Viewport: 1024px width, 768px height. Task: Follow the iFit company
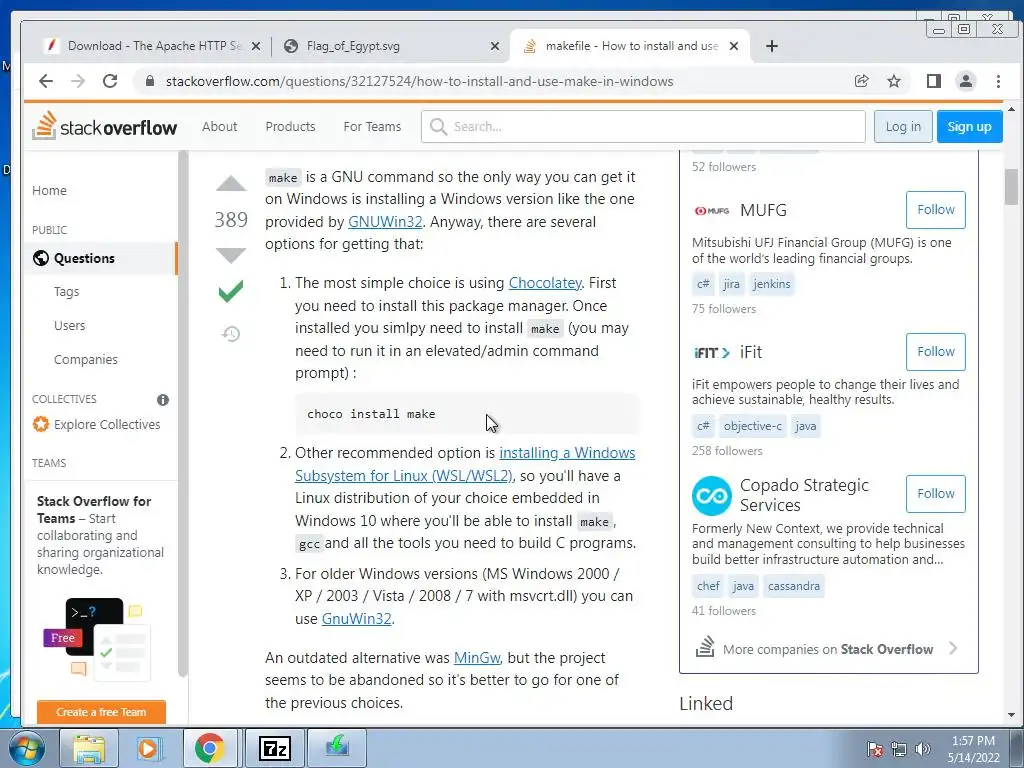[x=936, y=351]
